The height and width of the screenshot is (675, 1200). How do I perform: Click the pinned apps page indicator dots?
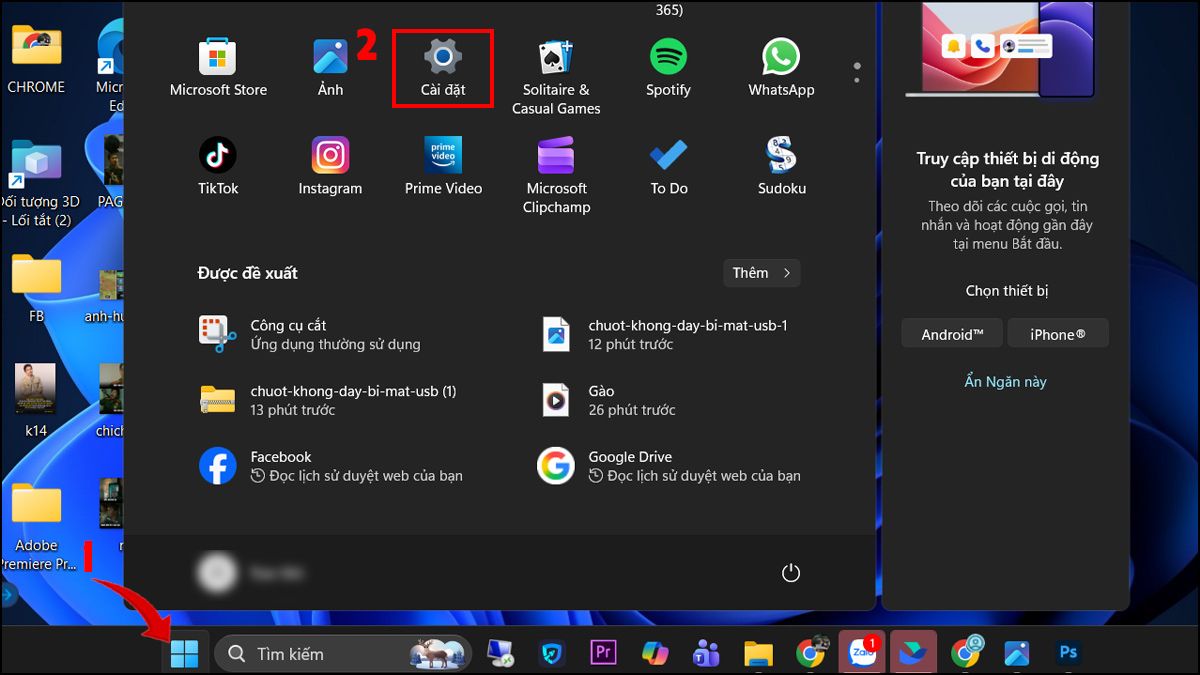point(857,73)
